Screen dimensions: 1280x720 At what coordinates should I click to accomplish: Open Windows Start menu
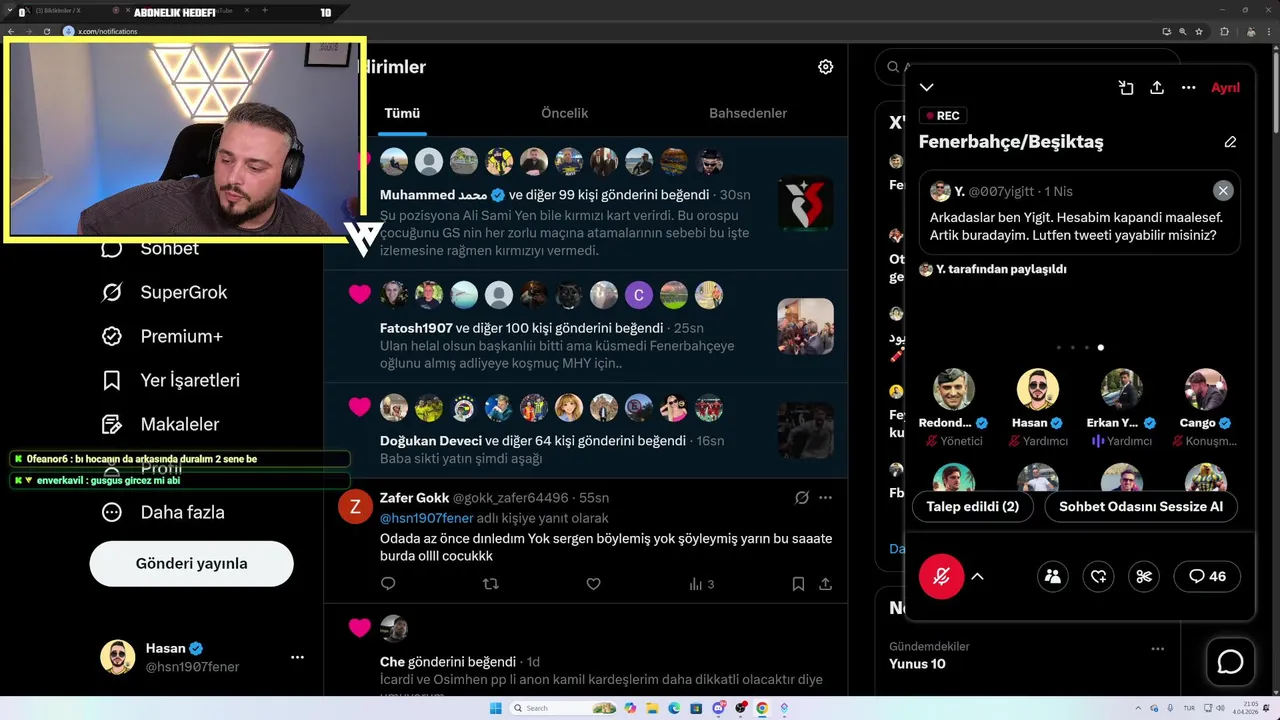[x=495, y=708]
